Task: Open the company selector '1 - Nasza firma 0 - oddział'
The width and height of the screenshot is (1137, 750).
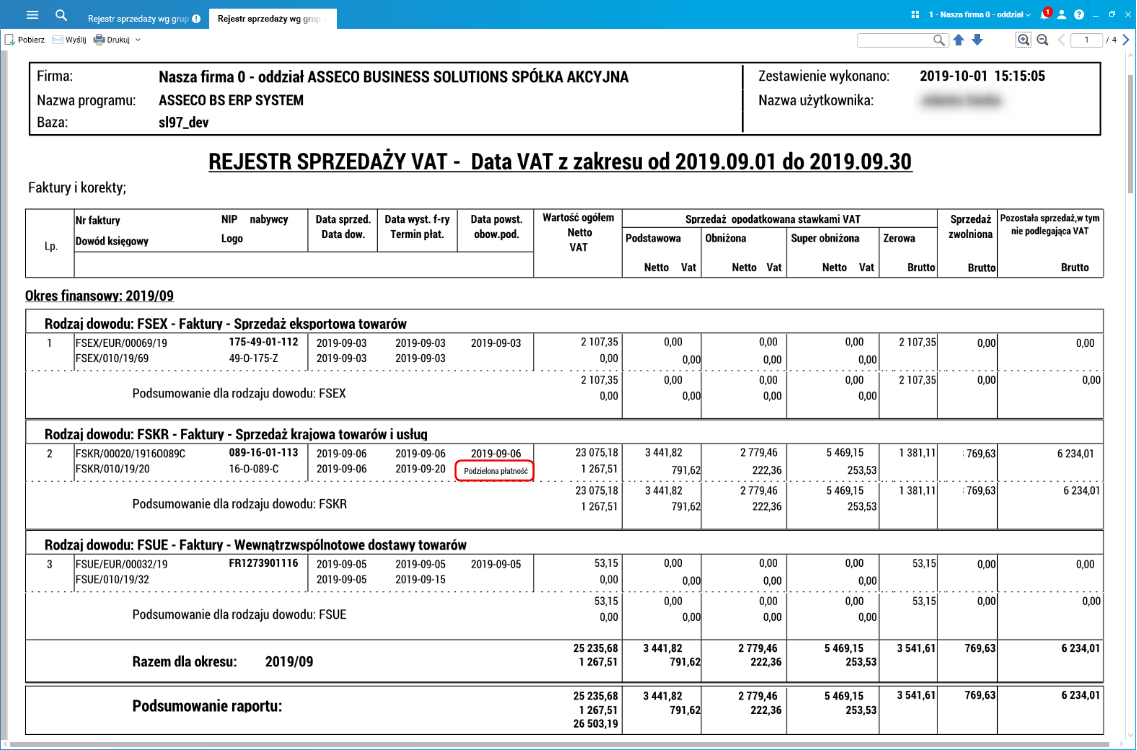Action: 979,15
